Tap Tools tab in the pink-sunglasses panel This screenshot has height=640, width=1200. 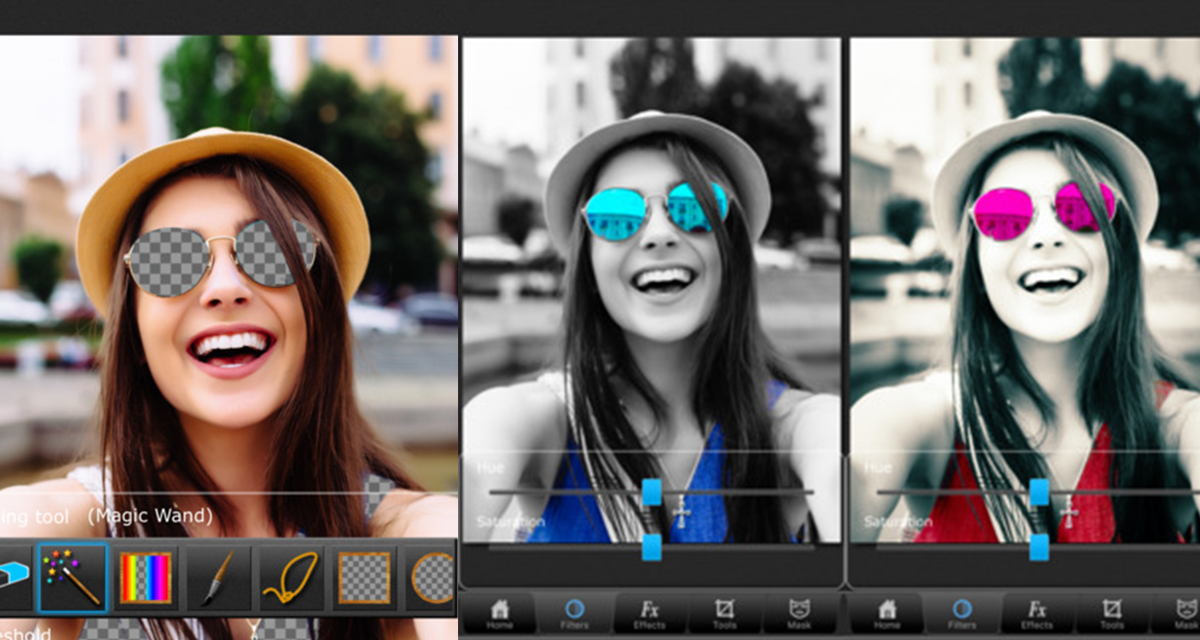[1111, 614]
